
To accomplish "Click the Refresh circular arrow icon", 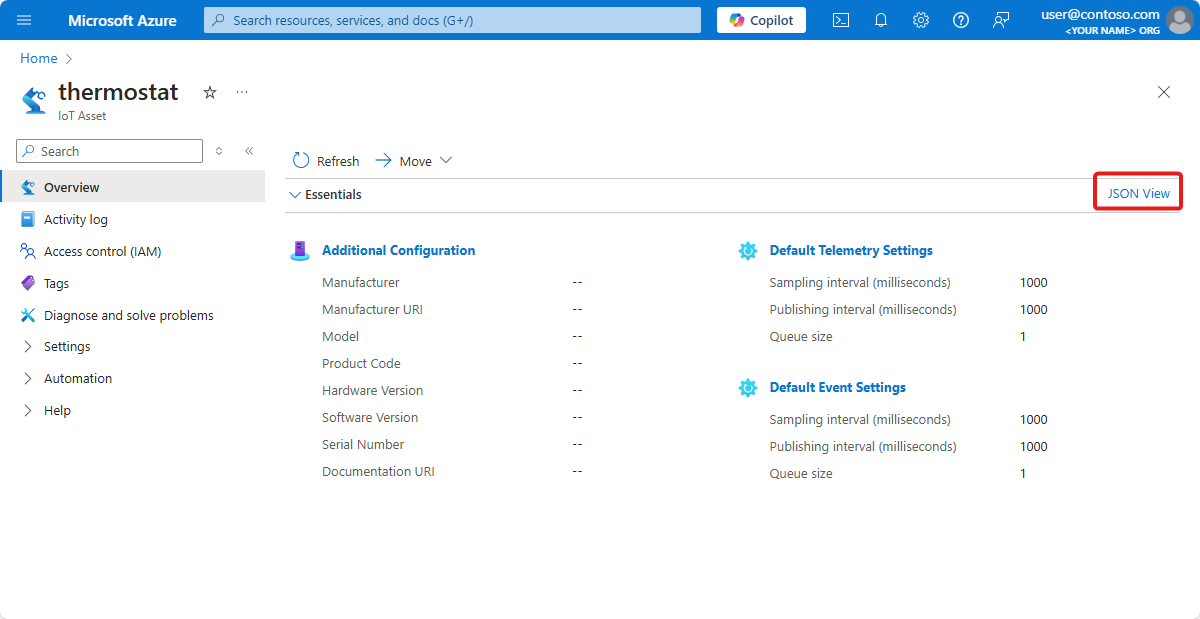I will tap(301, 161).
